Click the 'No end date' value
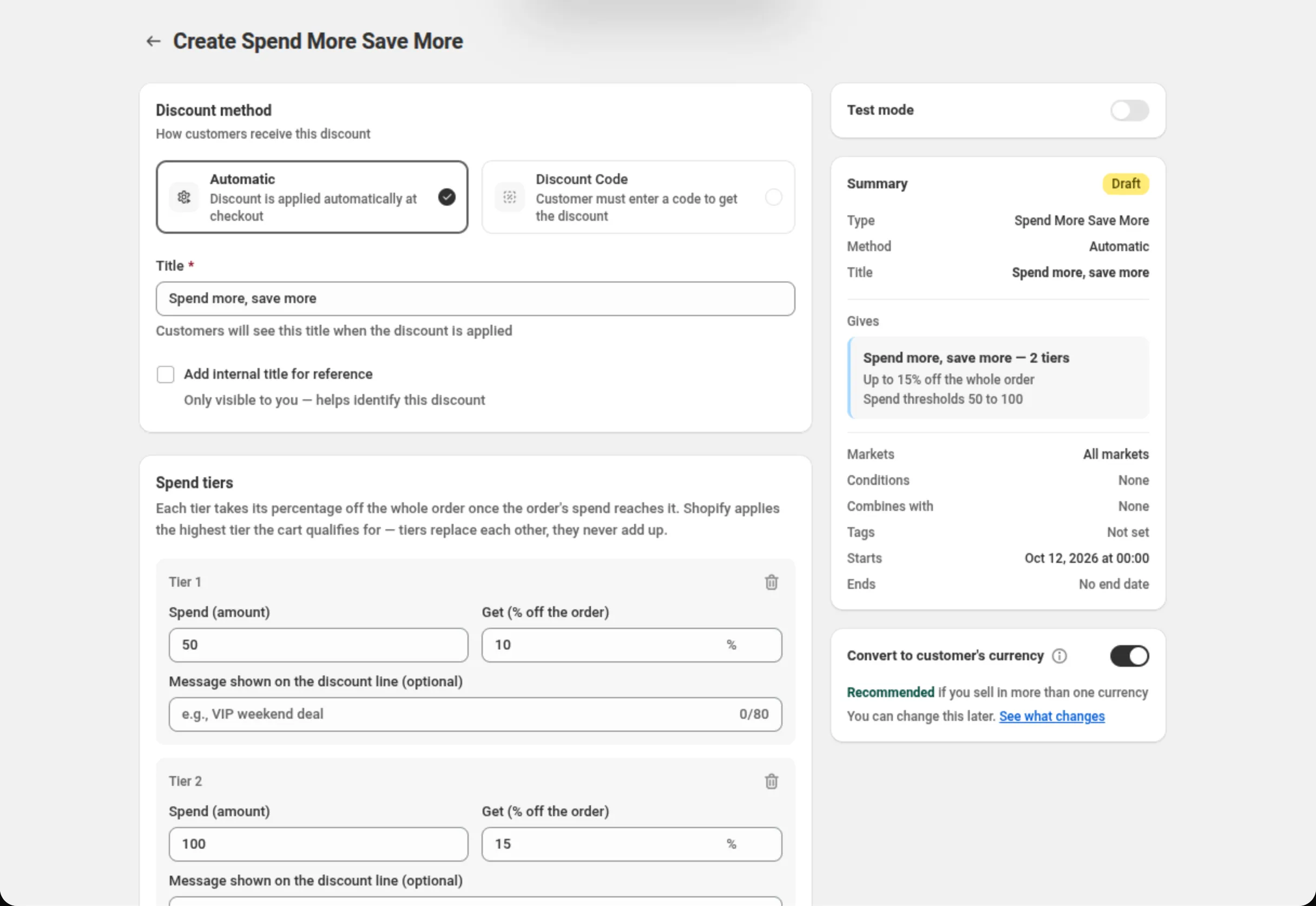The height and width of the screenshot is (906, 1316). [x=1114, y=584]
